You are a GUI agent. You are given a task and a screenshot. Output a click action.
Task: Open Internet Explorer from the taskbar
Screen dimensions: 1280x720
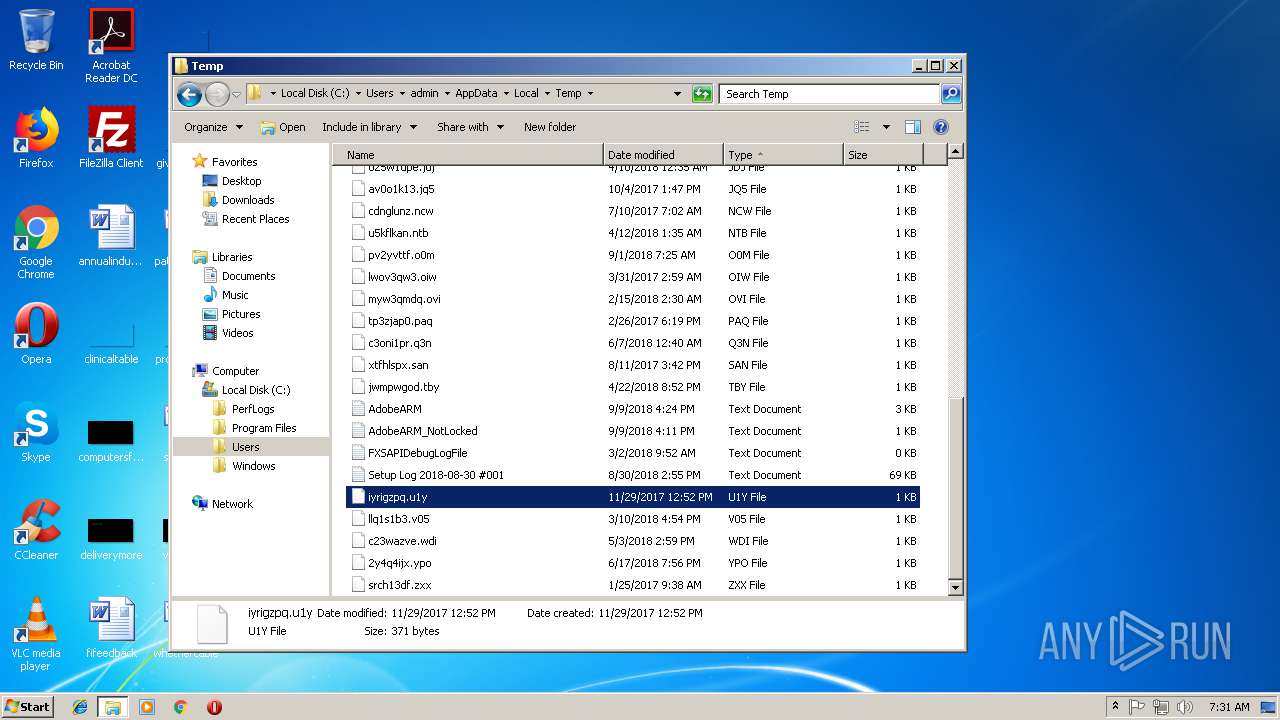click(x=80, y=707)
